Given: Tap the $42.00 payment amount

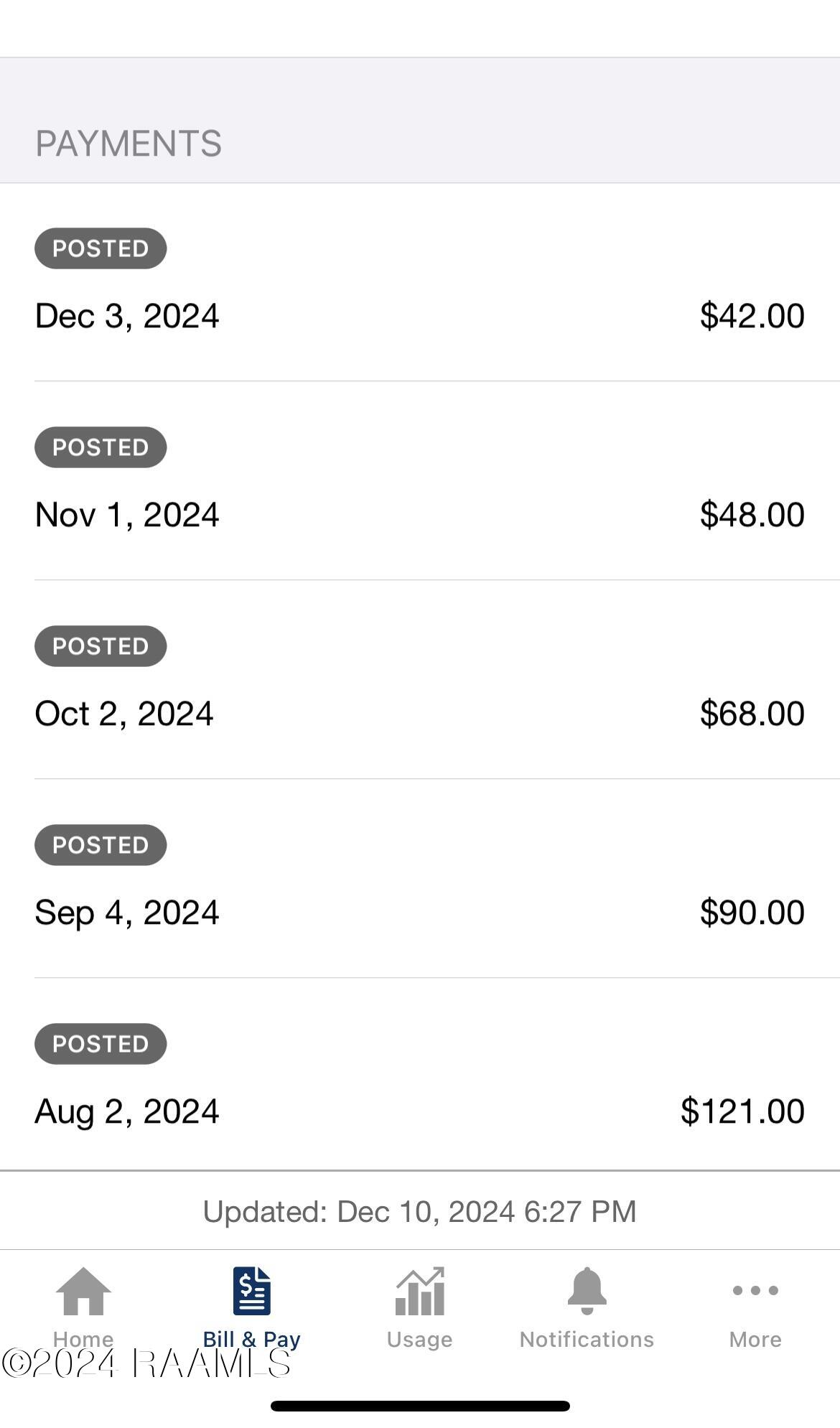Looking at the screenshot, I should [752, 316].
